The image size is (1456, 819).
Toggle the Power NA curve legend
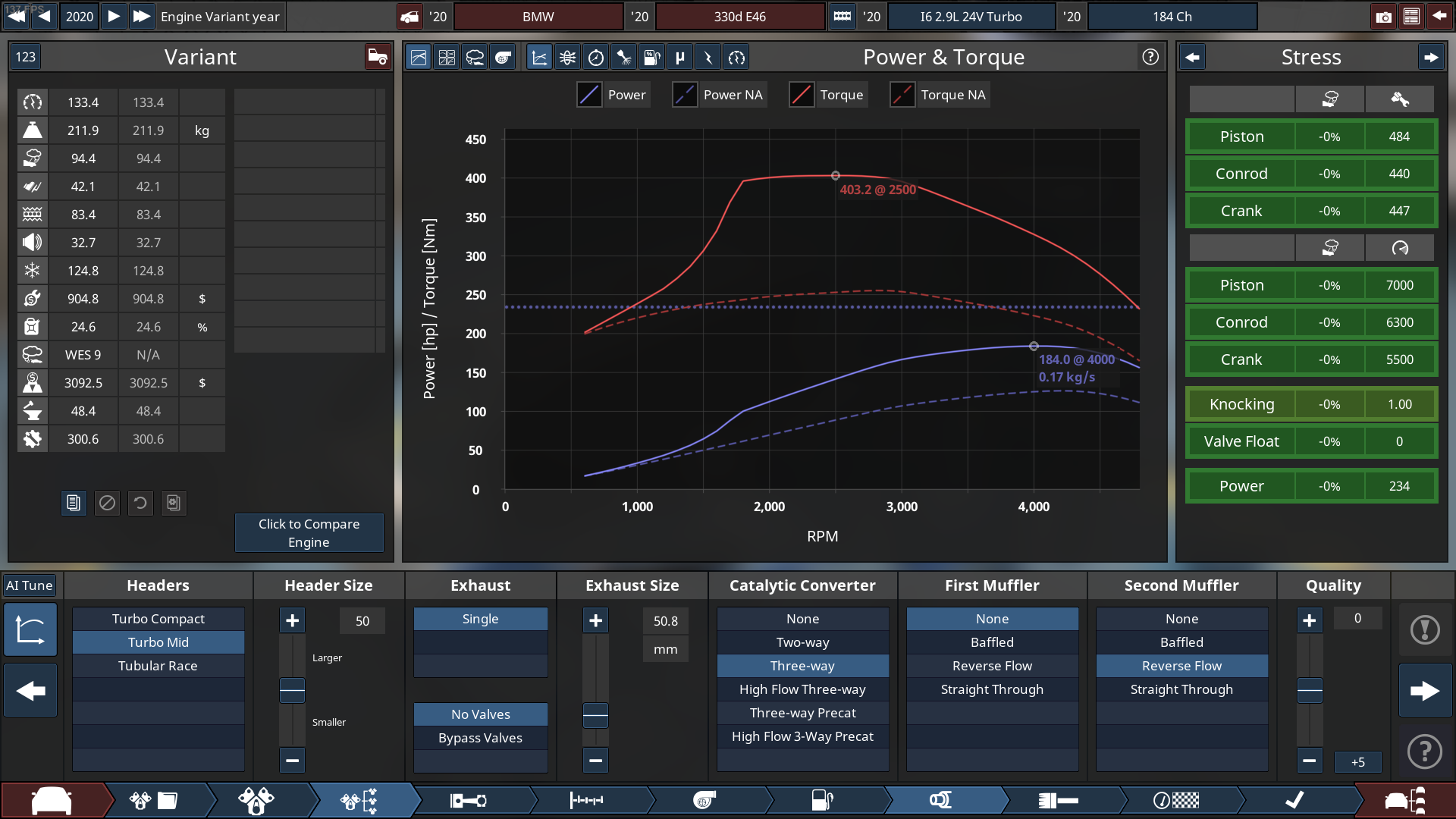point(719,95)
